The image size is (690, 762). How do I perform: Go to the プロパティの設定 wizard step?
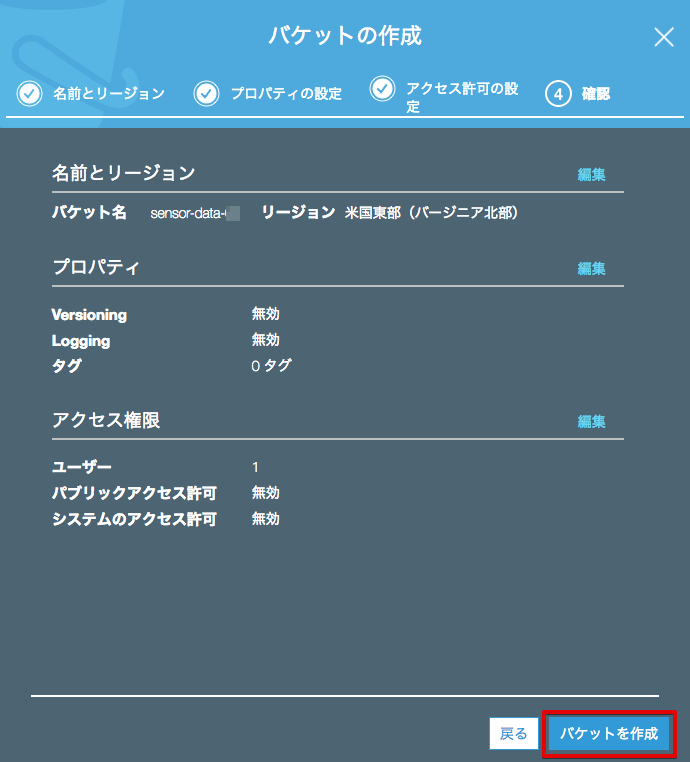[286, 93]
